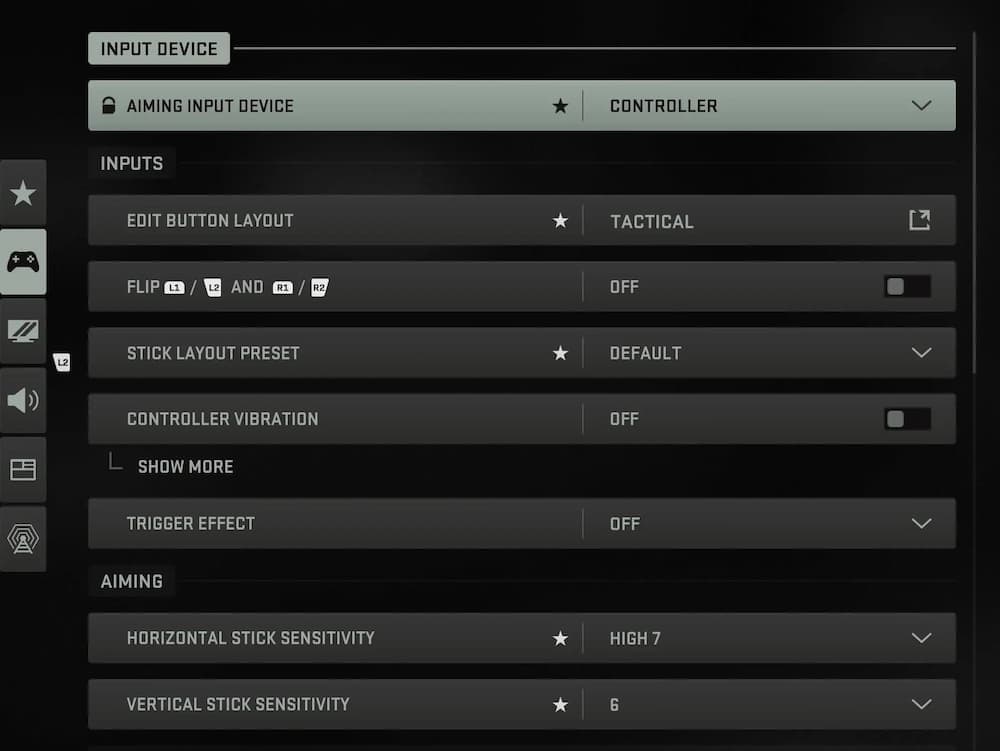
Task: Open the Trigger Effect dropdown chevron
Action: click(921, 524)
